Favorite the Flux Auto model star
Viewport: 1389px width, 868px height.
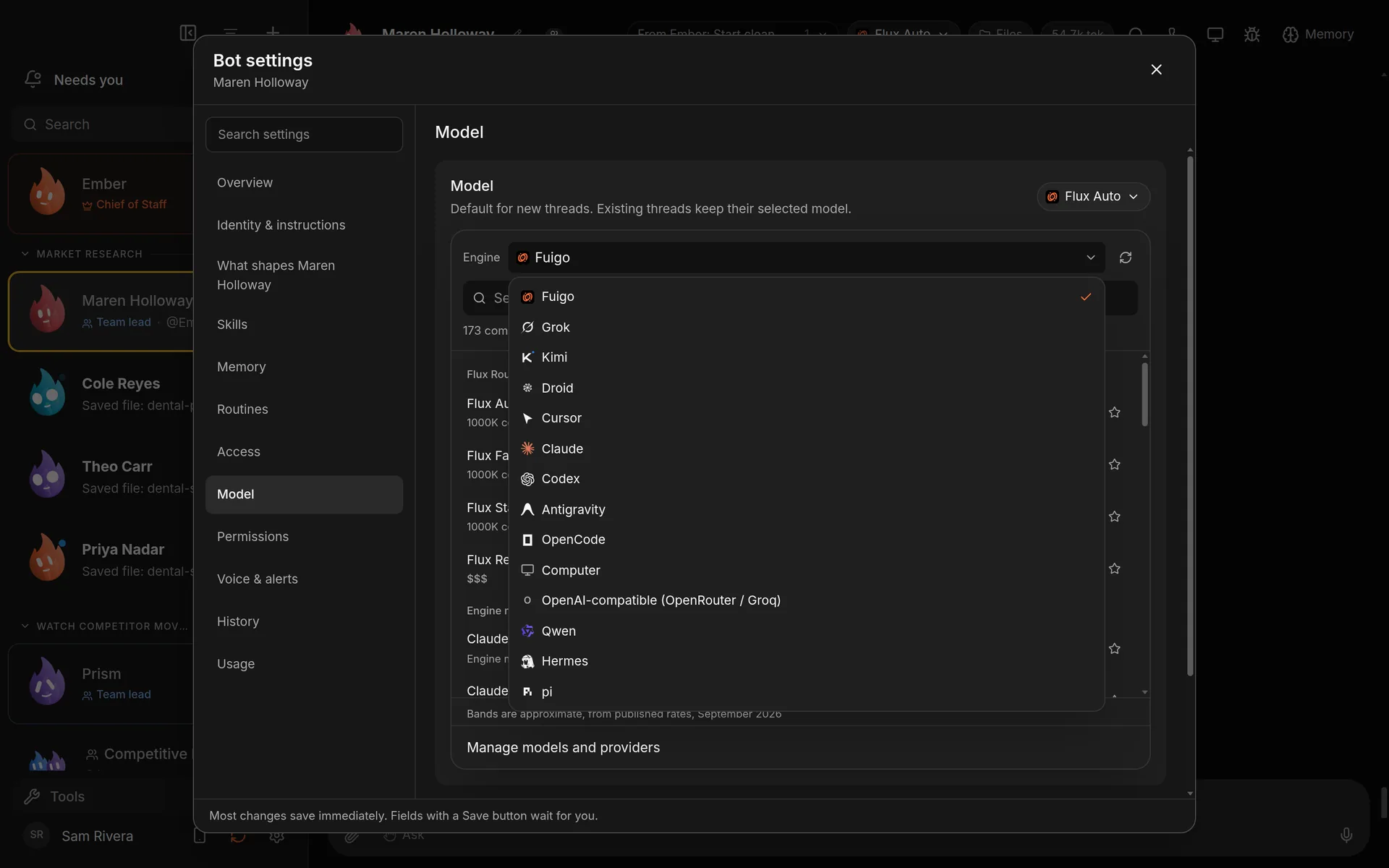(1115, 412)
